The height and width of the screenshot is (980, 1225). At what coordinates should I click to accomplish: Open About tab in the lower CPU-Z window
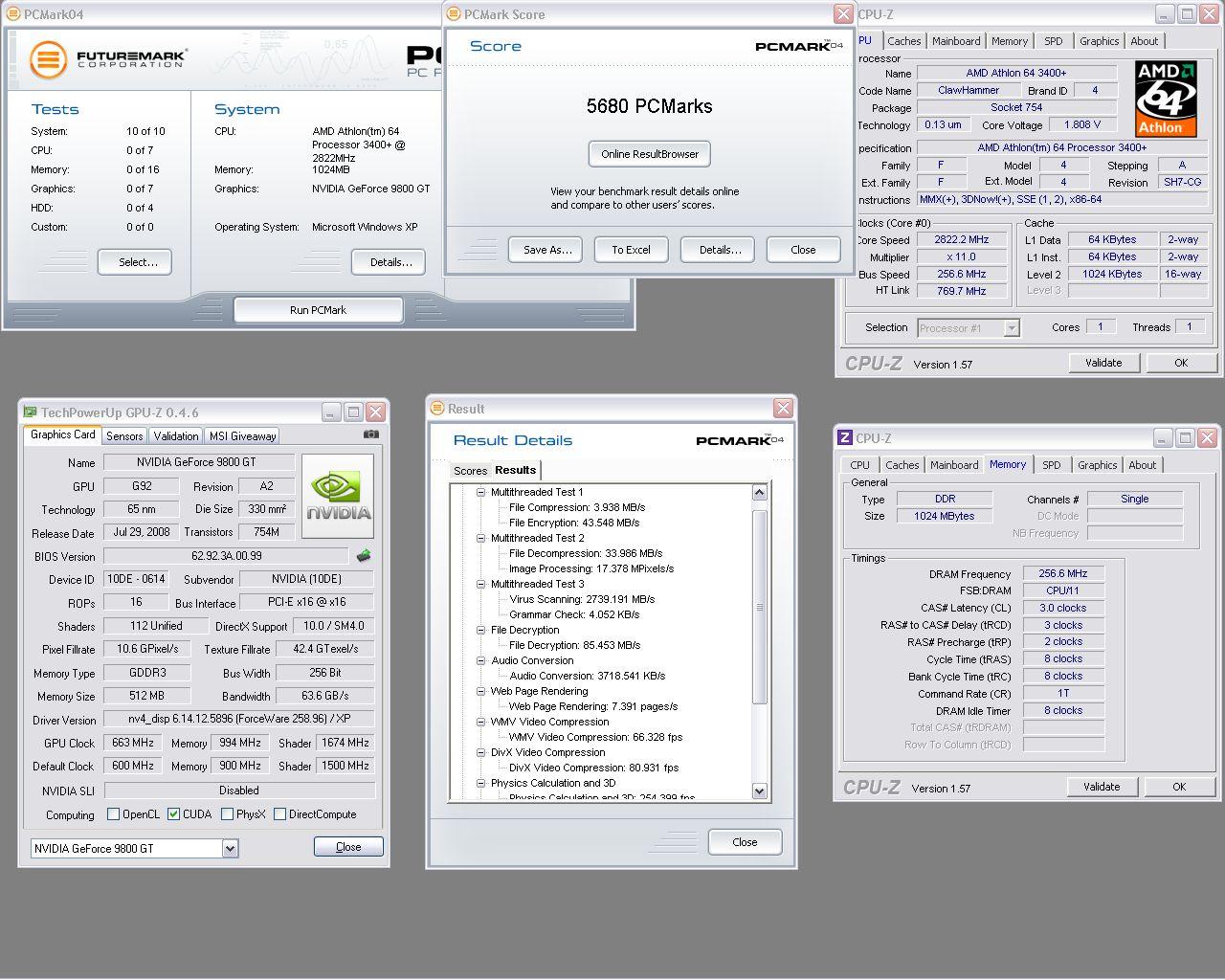(1142, 465)
